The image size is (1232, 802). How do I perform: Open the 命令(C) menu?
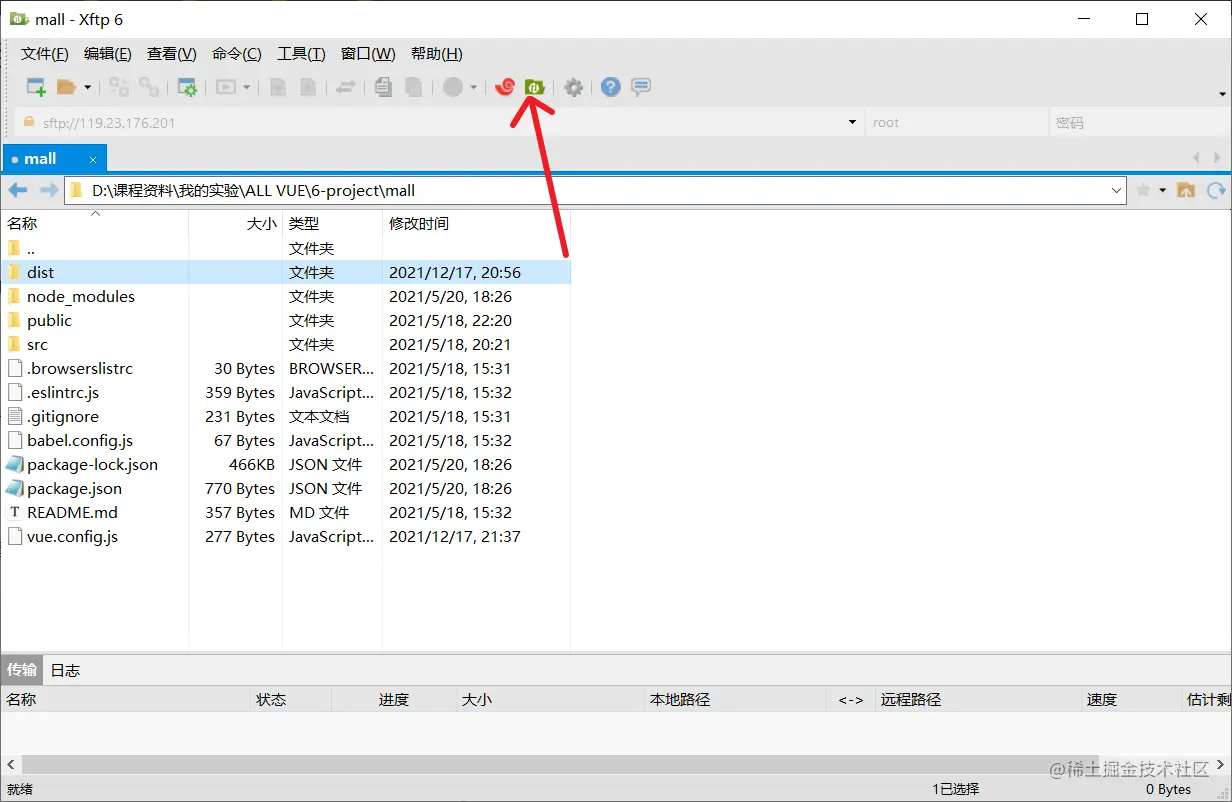[x=237, y=54]
